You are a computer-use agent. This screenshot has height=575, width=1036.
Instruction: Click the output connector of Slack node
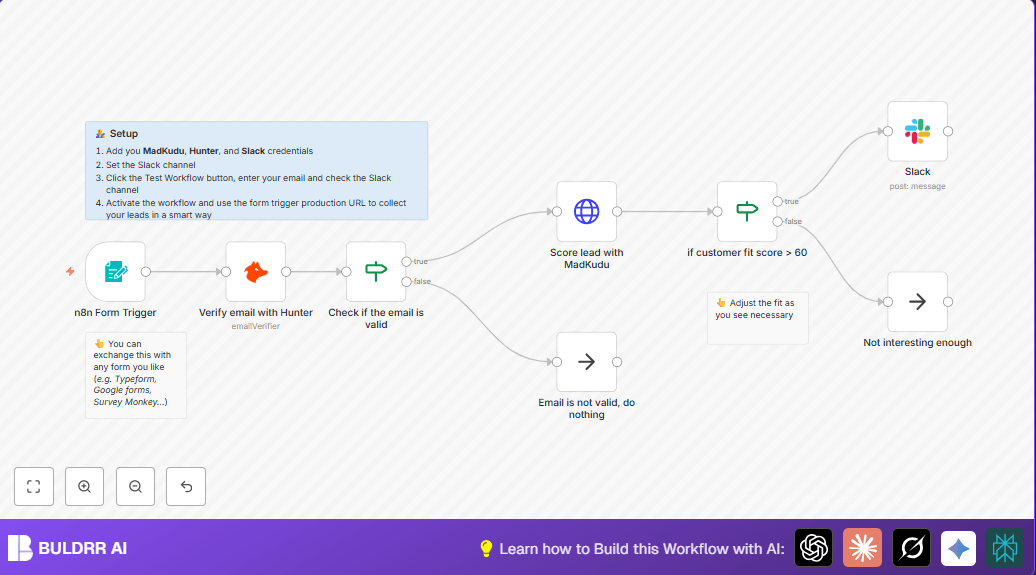click(x=948, y=131)
